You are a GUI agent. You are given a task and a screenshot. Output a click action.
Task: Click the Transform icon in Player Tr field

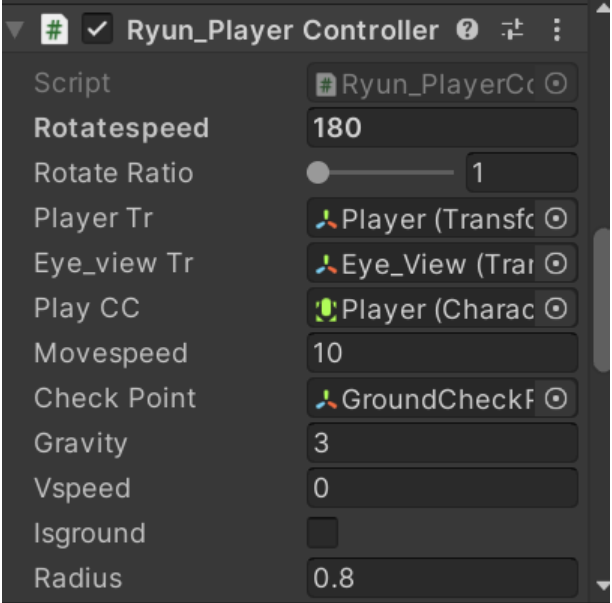point(326,219)
